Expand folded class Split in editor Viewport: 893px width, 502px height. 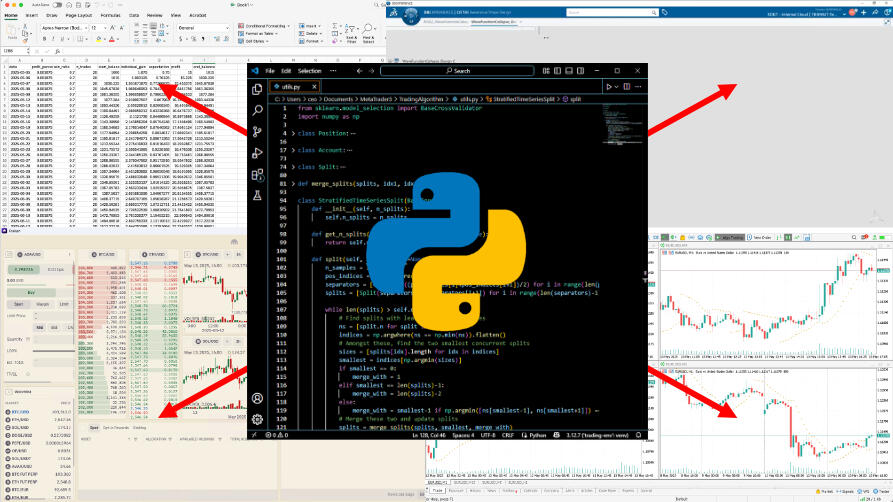click(293, 167)
